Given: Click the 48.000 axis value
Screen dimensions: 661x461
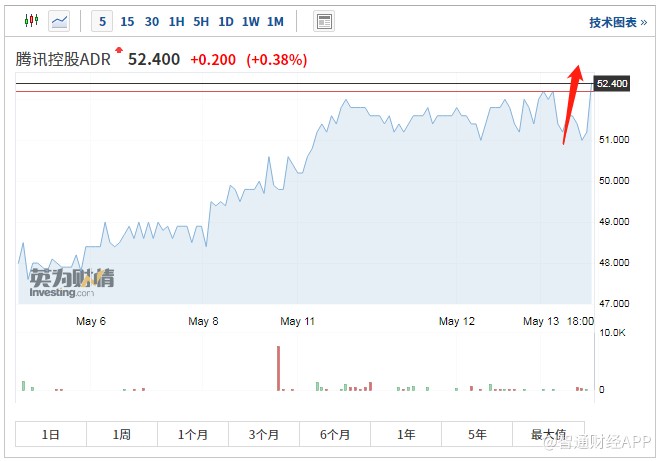Looking at the screenshot, I should pos(614,263).
